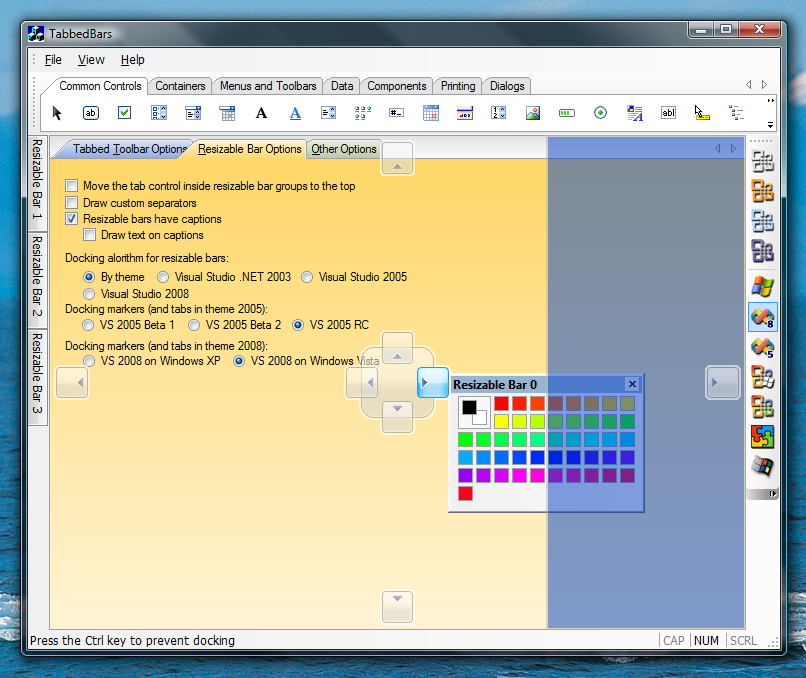The width and height of the screenshot is (806, 678).
Task: Choose the ListView control icon
Action: click(x=363, y=113)
